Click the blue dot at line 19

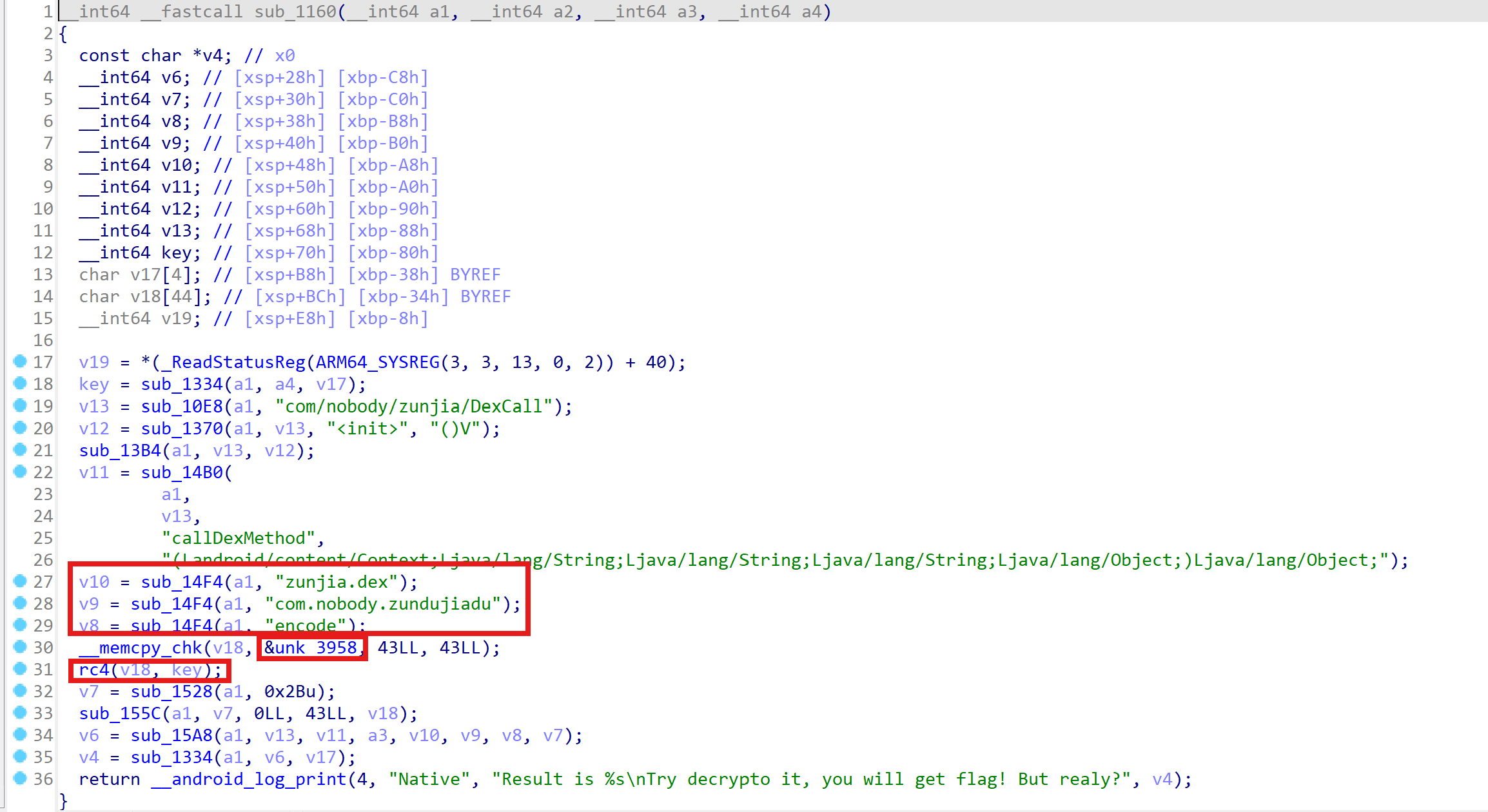20,405
